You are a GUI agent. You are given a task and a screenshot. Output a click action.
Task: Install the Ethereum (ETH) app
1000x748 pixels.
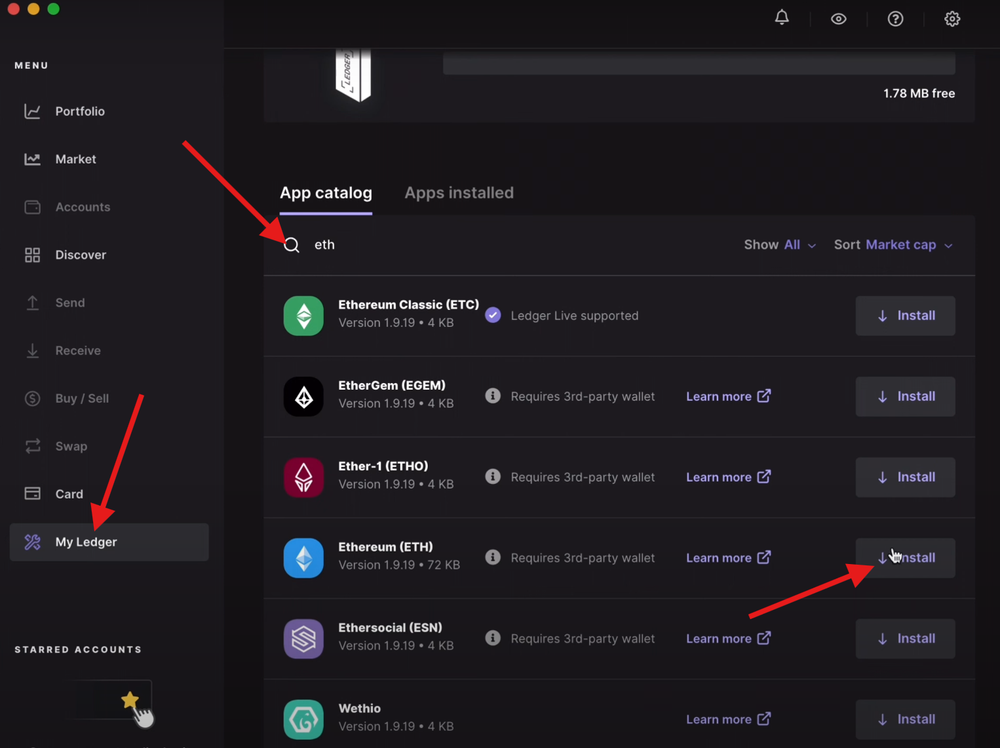[905, 557]
